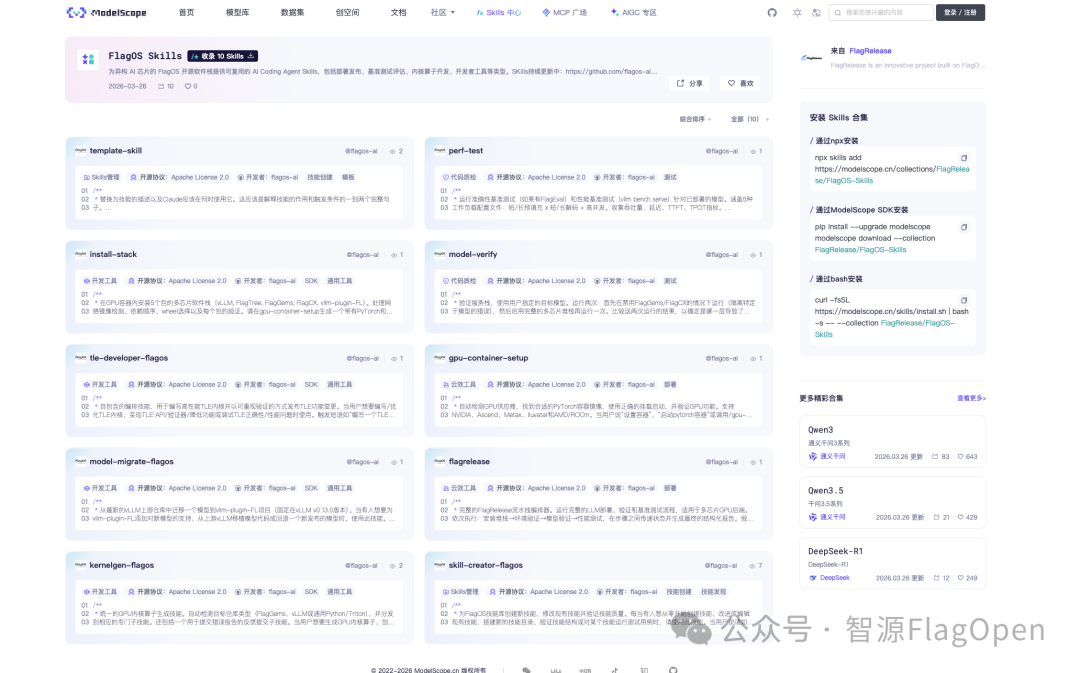Open the perf-test card title
Screen dimensions: 1080x673
(x=466, y=151)
